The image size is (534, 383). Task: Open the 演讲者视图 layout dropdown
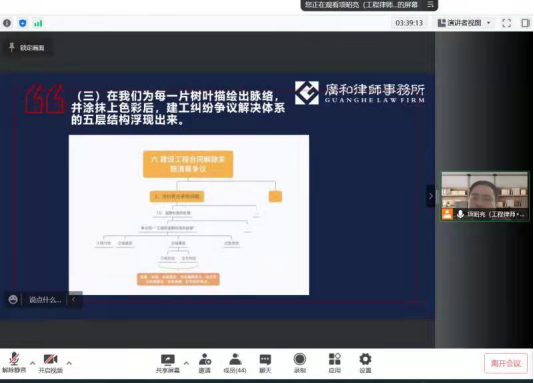(x=464, y=23)
